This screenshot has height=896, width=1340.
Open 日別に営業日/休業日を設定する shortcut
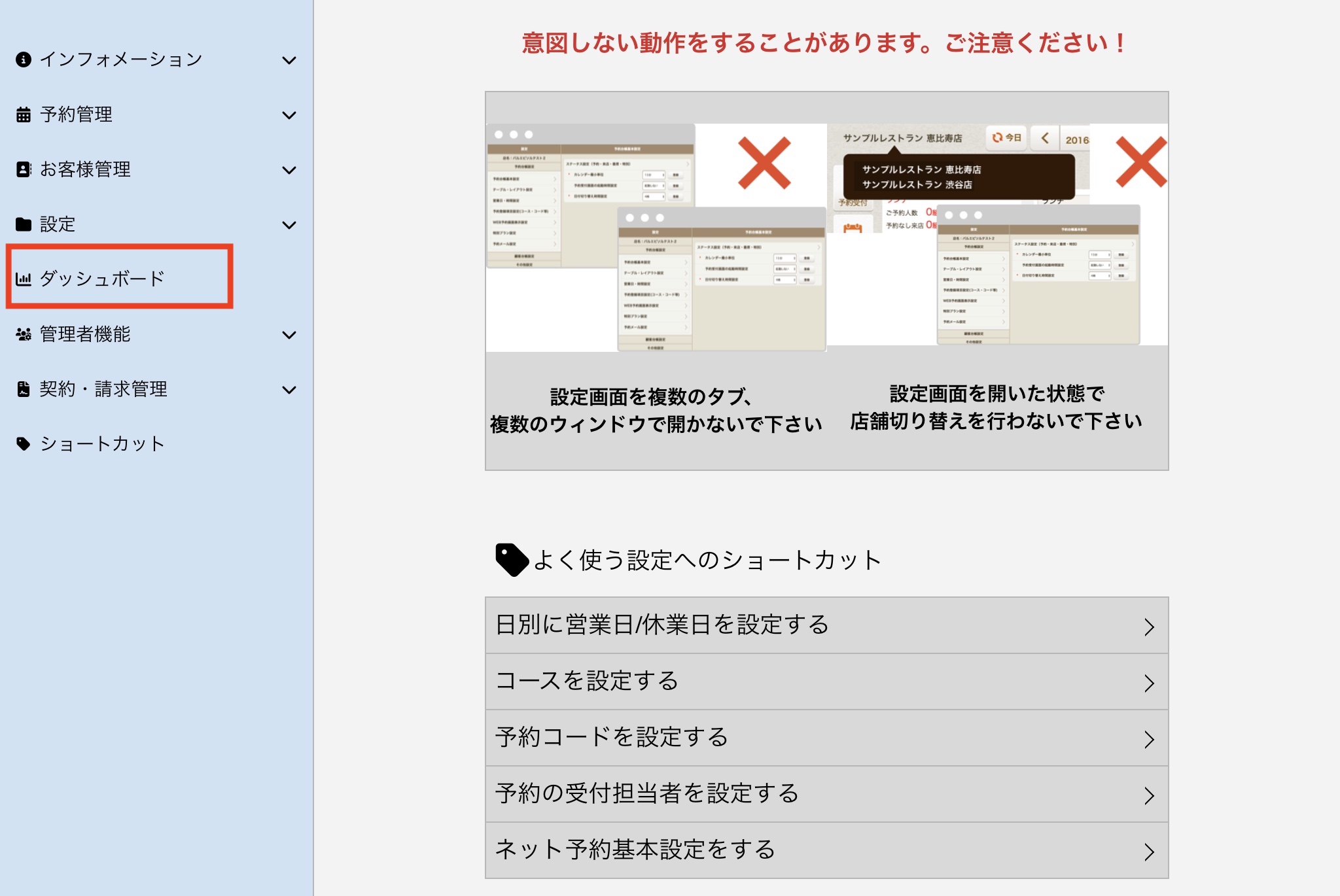(x=827, y=625)
